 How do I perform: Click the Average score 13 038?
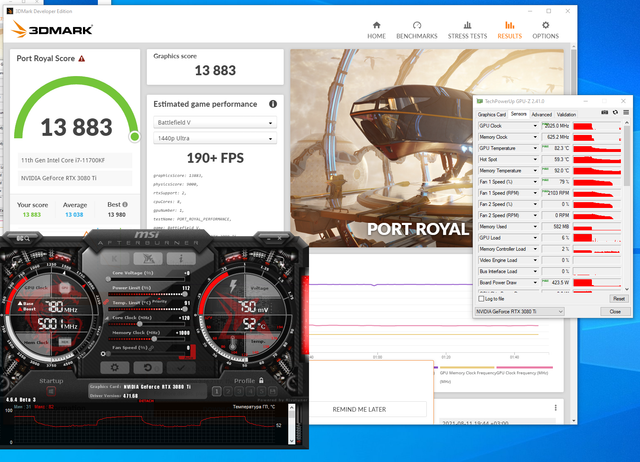pyautogui.click(x=74, y=215)
